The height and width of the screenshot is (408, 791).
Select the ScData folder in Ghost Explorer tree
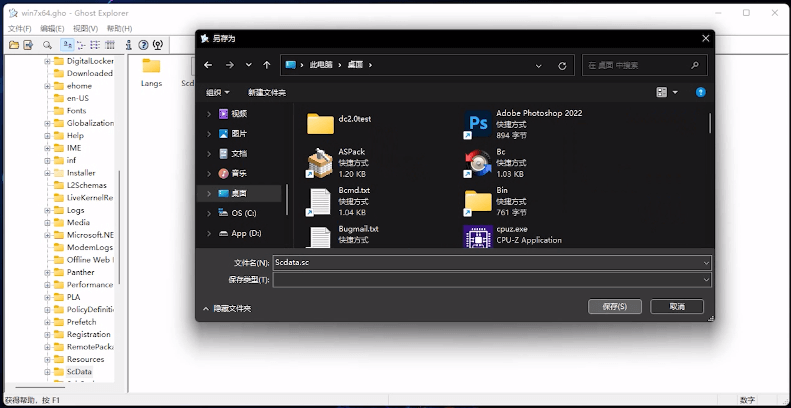pyautogui.click(x=79, y=372)
